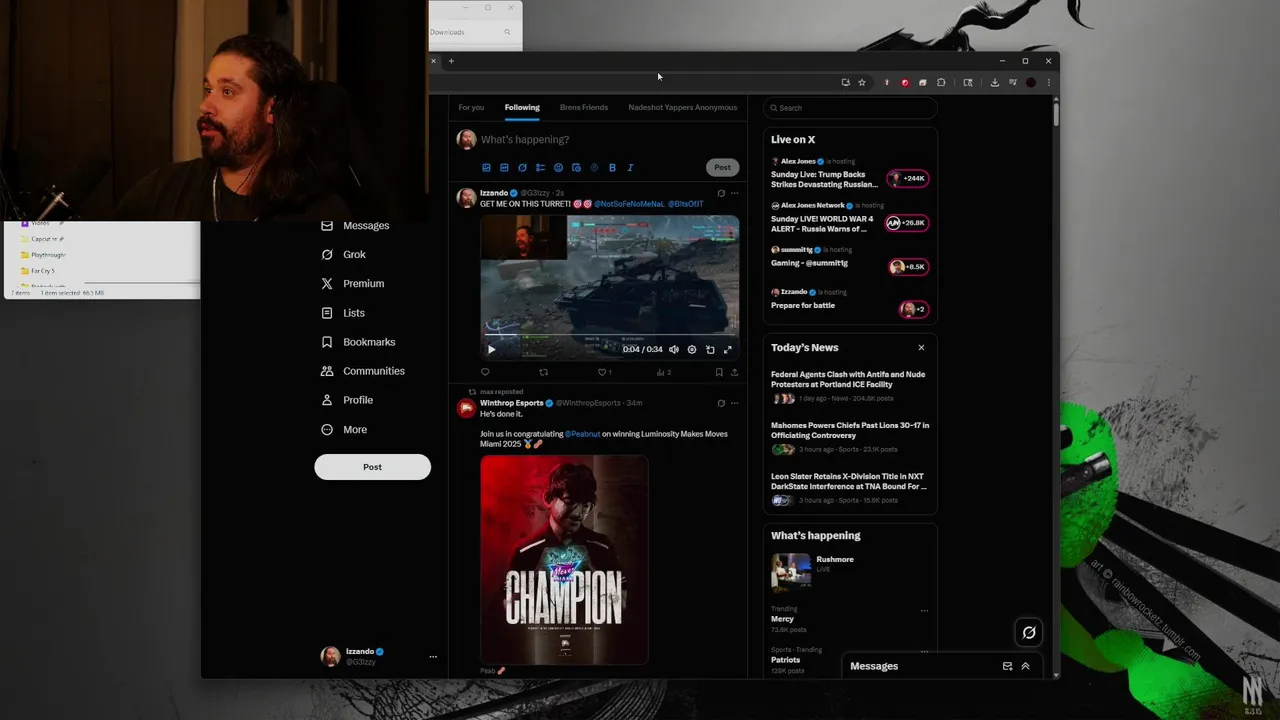Bookmark Izzando's turret post
The height and width of the screenshot is (720, 1280).
[x=719, y=372]
